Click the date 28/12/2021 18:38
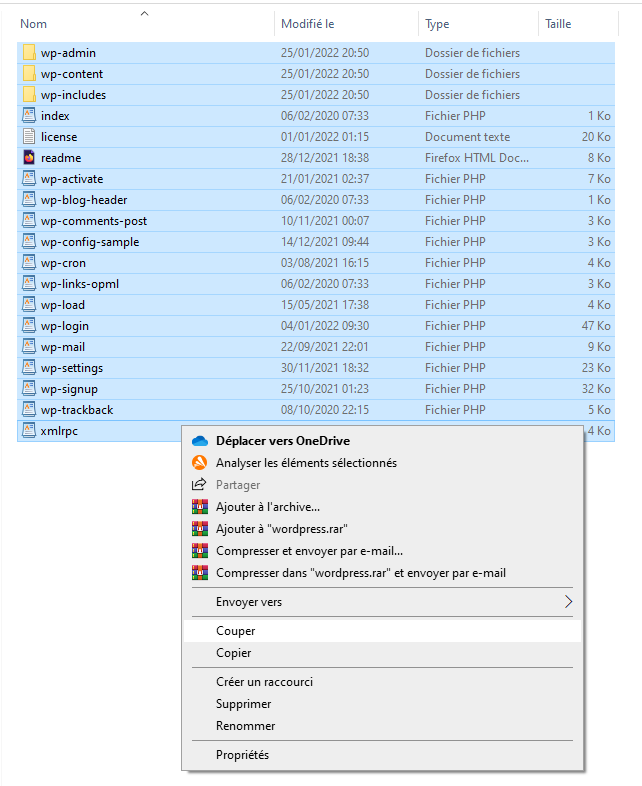The height and width of the screenshot is (786, 642). [325, 158]
